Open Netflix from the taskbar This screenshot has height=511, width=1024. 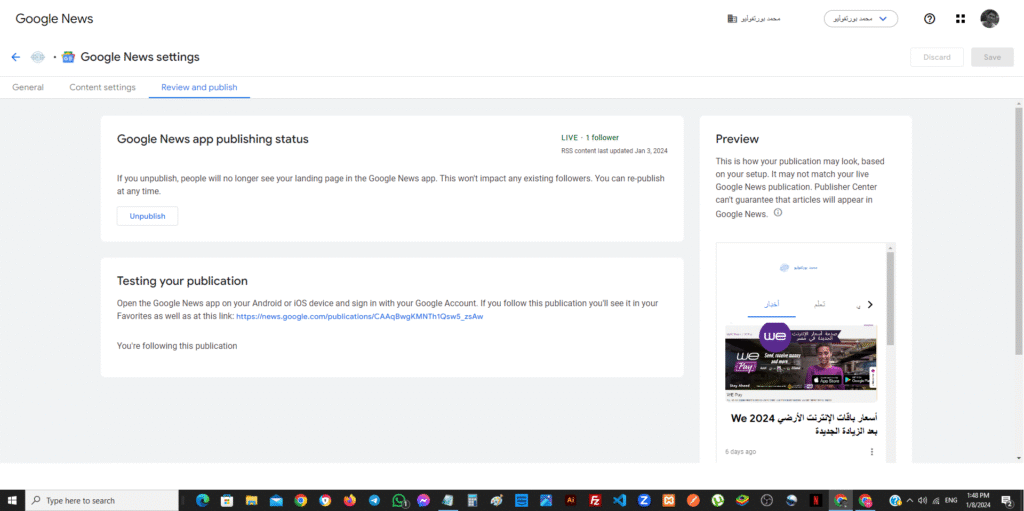[x=816, y=501]
